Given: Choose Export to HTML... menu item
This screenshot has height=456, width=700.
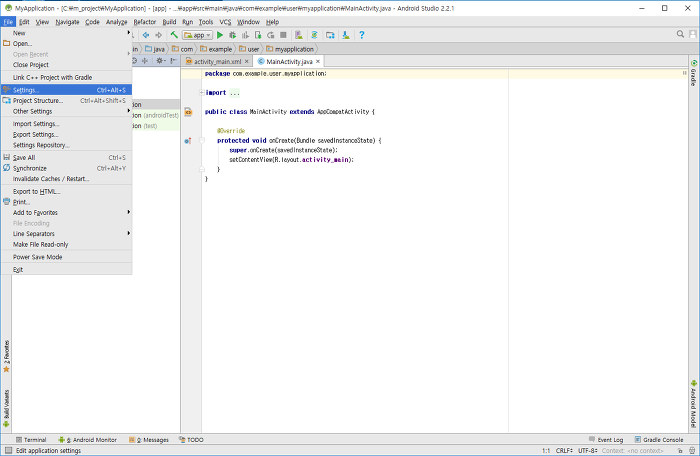Looking at the screenshot, I should (66, 191).
